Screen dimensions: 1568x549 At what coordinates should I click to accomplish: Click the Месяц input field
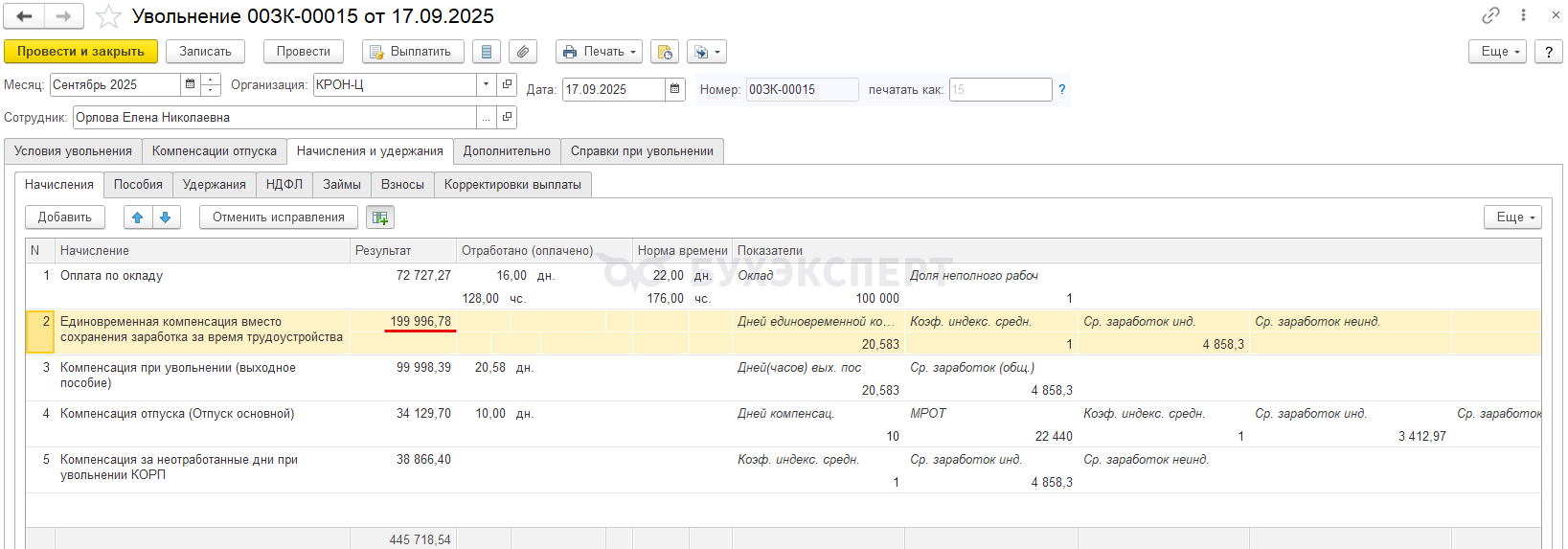(115, 84)
